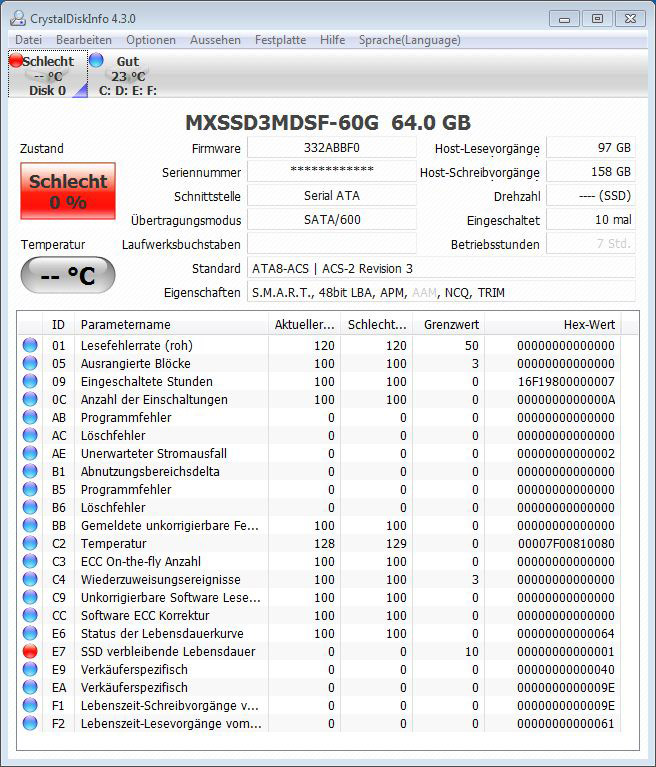Image resolution: width=656 pixels, height=767 pixels.
Task: Click the status icon in row B5
Action: coord(30,489)
